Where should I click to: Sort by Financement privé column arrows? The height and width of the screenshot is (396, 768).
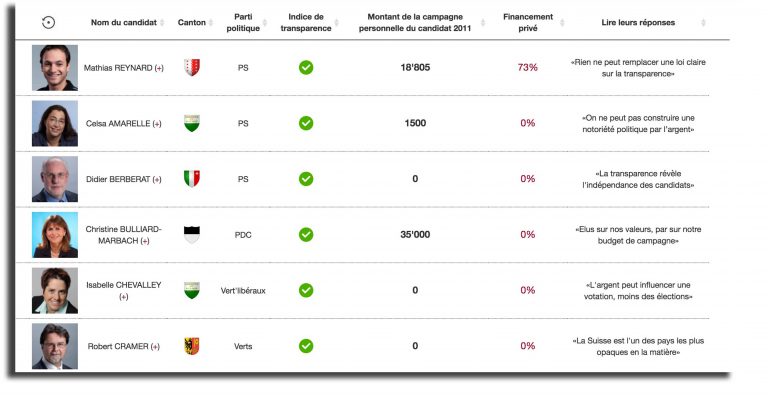[562, 23]
